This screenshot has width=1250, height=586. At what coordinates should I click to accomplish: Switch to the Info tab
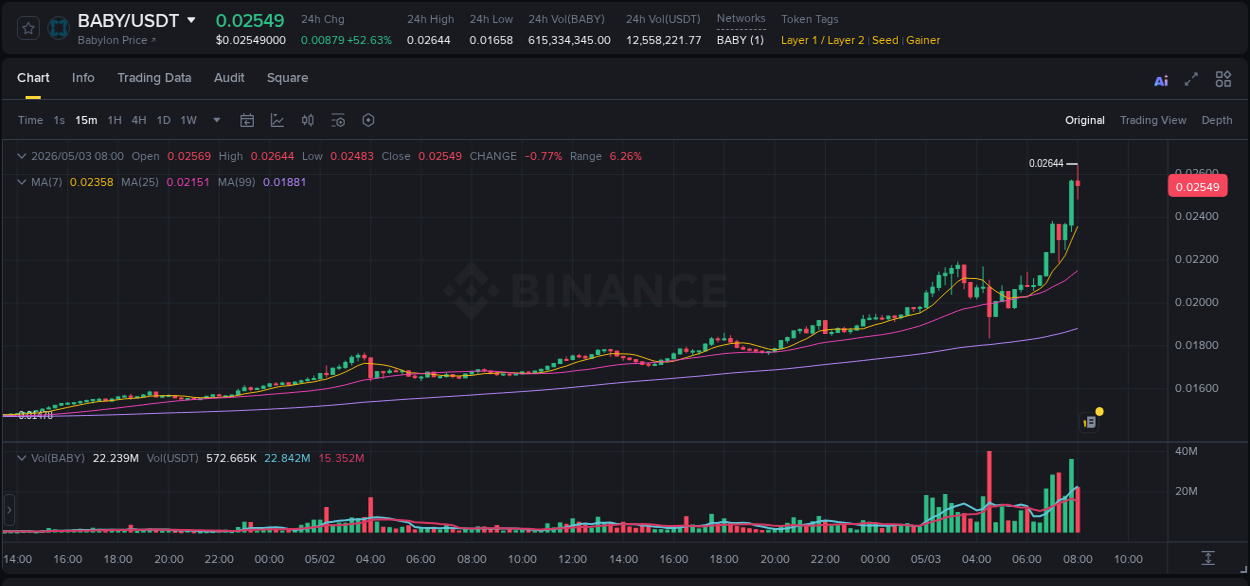coord(83,78)
